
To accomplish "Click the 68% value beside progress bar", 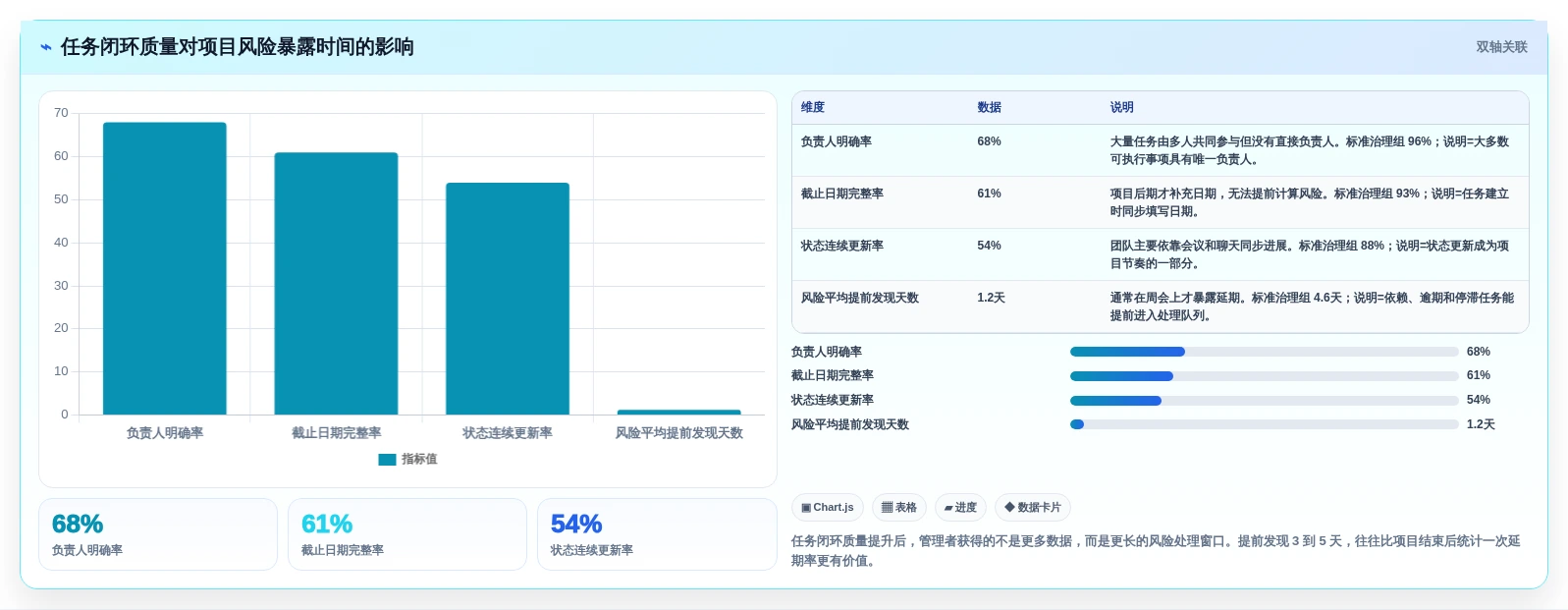I will tap(1478, 352).
